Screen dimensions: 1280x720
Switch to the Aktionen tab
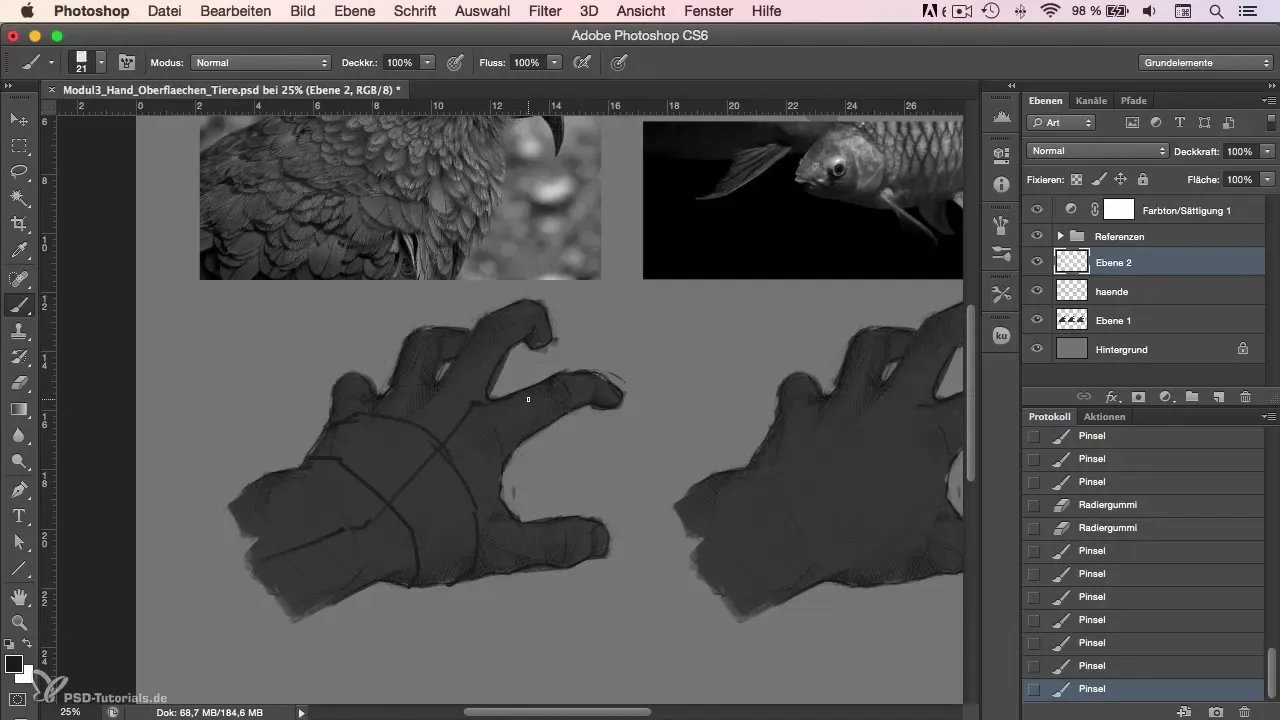(x=1104, y=416)
